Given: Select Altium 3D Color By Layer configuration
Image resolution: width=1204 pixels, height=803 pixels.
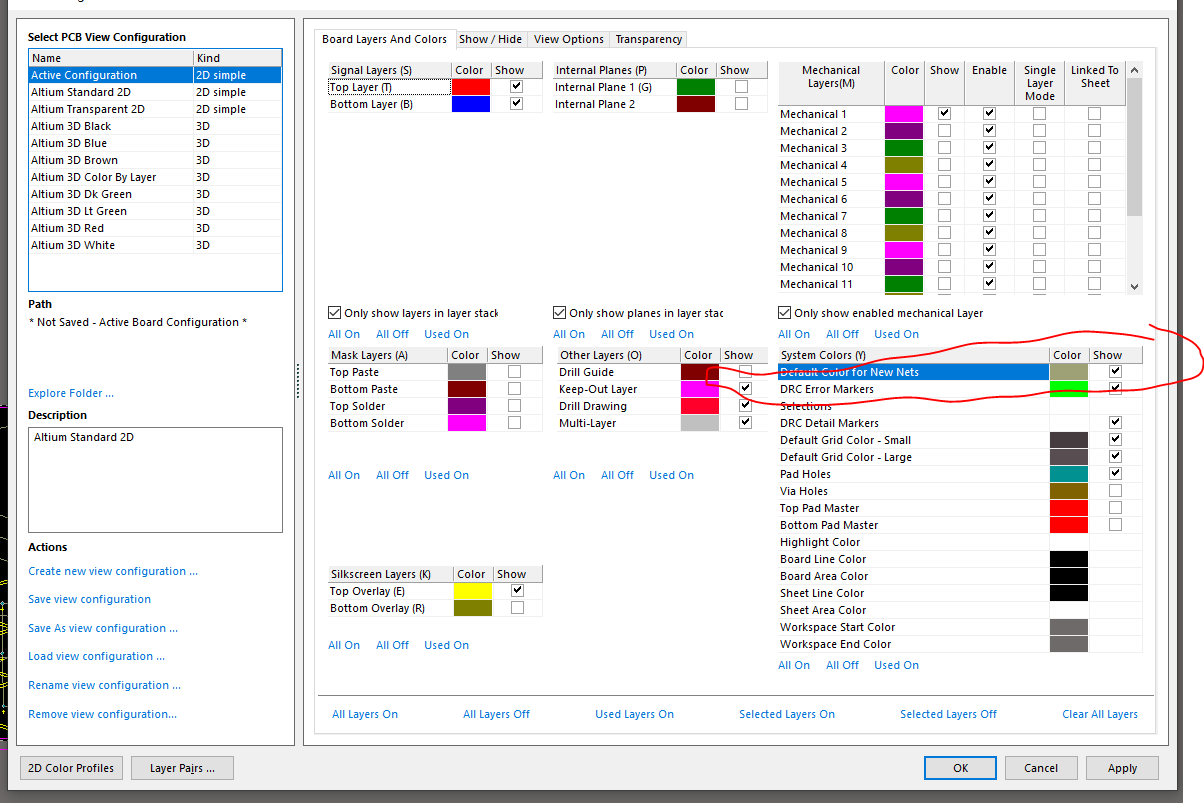Looking at the screenshot, I should click(155, 177).
